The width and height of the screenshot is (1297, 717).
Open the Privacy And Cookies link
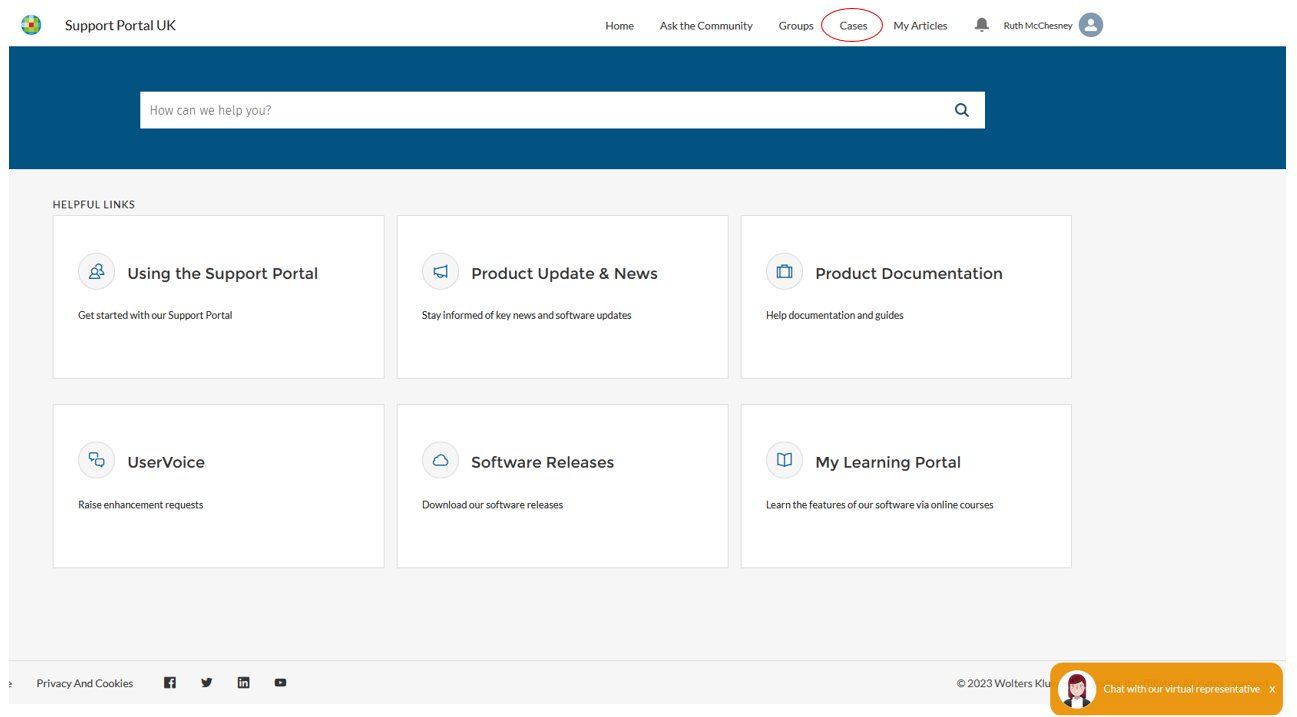pos(84,682)
